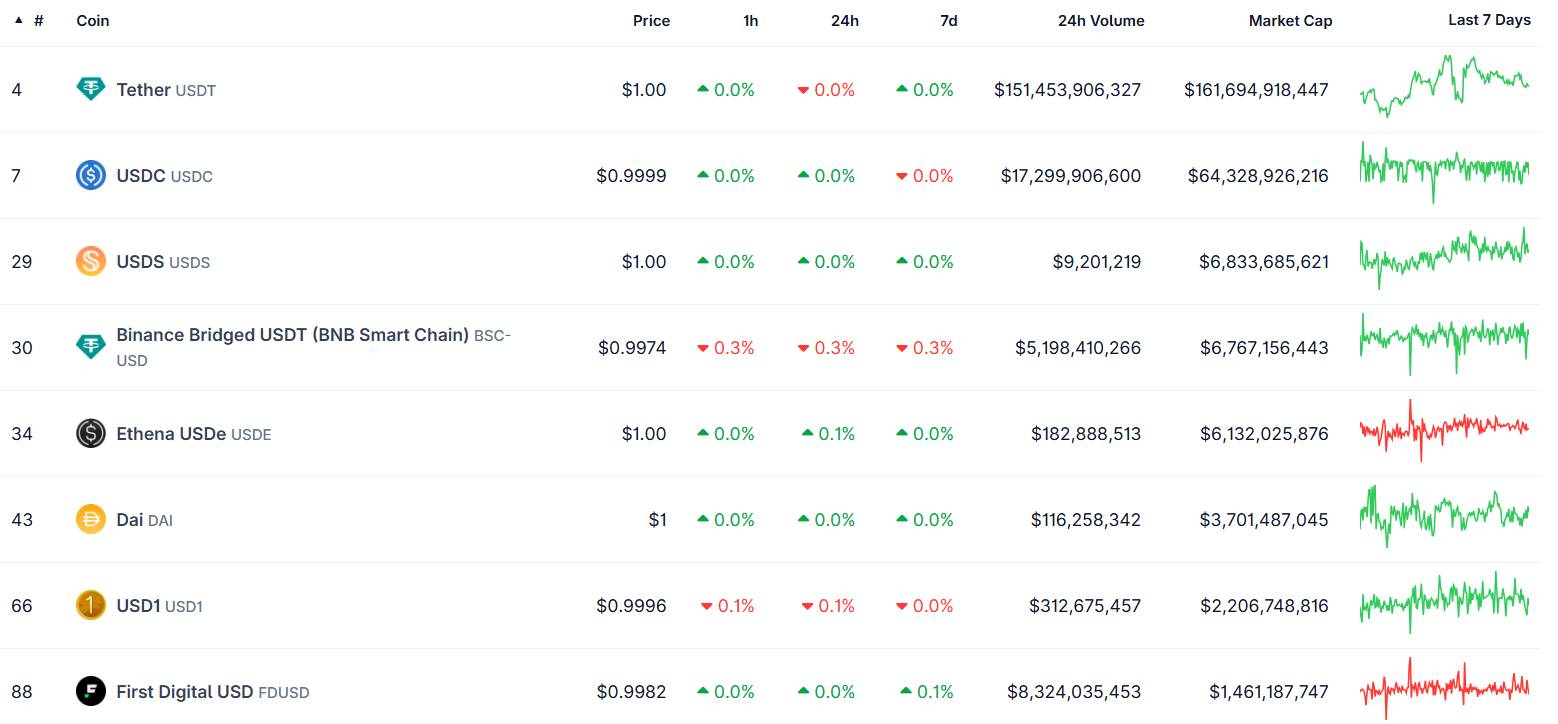Click Binance Bridged USDT volume $5,198,410,266
Viewport: 1558px width, 724px height.
tap(1078, 348)
